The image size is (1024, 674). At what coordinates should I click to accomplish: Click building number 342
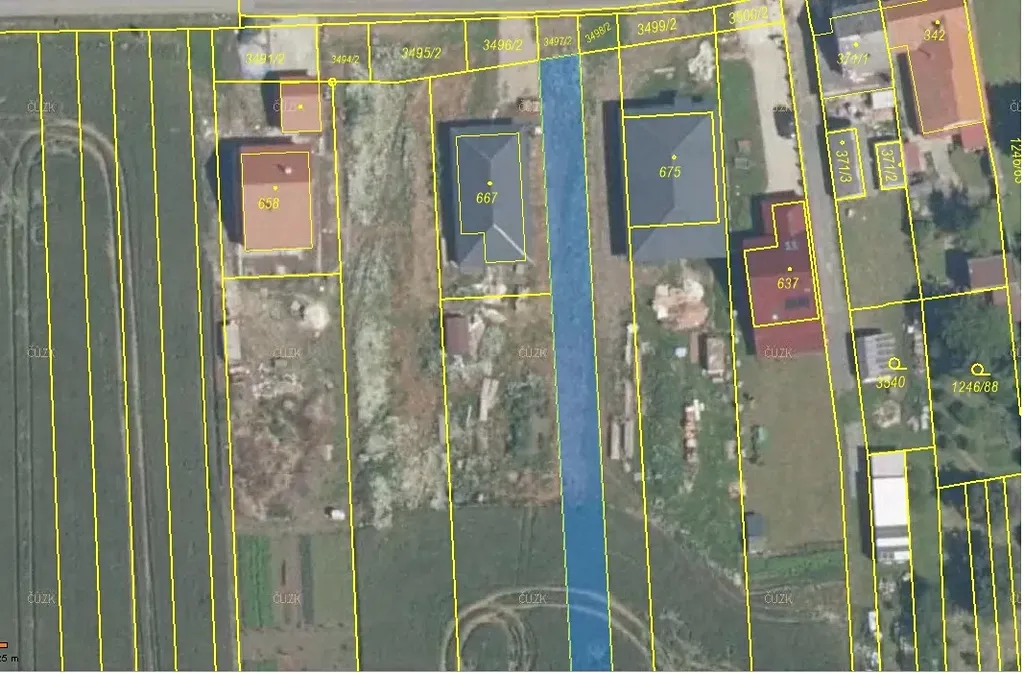click(x=934, y=35)
